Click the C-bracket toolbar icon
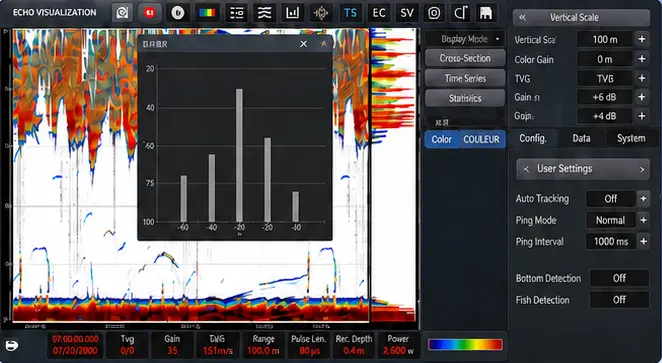662x363 pixels. click(x=461, y=13)
